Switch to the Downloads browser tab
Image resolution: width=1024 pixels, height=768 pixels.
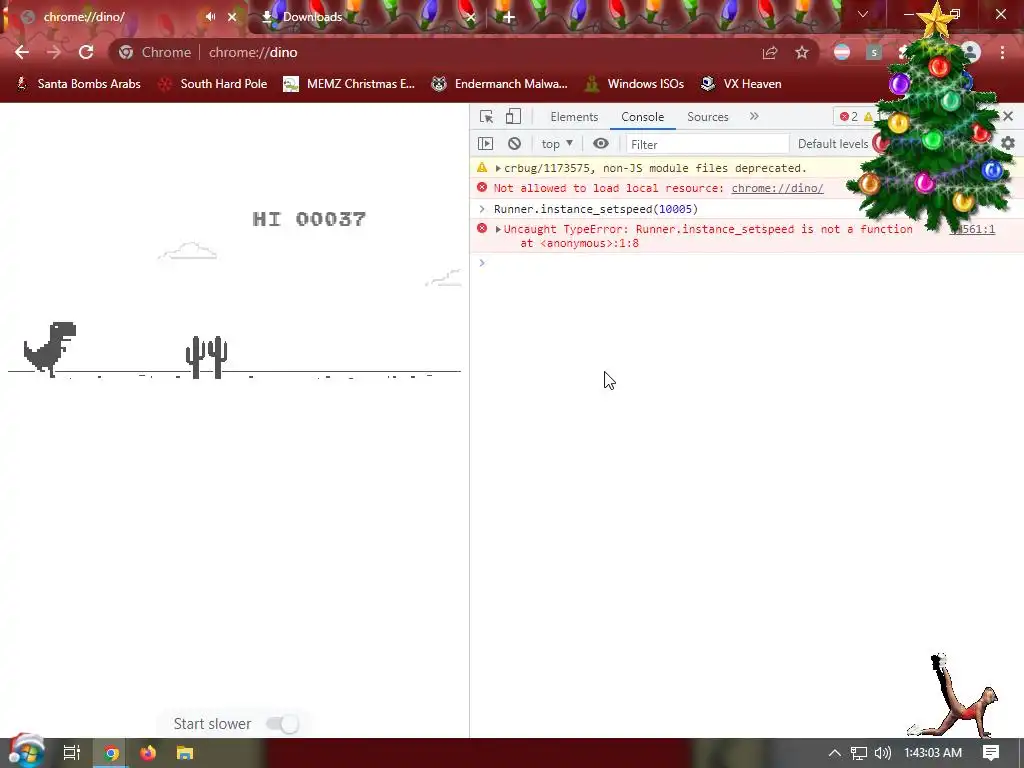(x=366, y=17)
